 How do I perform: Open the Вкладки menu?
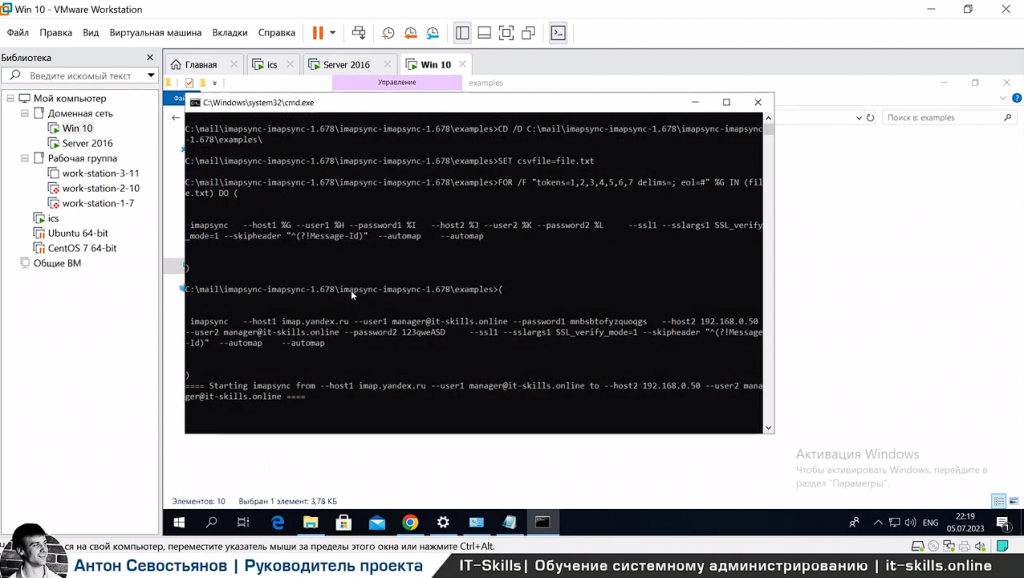coord(230,33)
